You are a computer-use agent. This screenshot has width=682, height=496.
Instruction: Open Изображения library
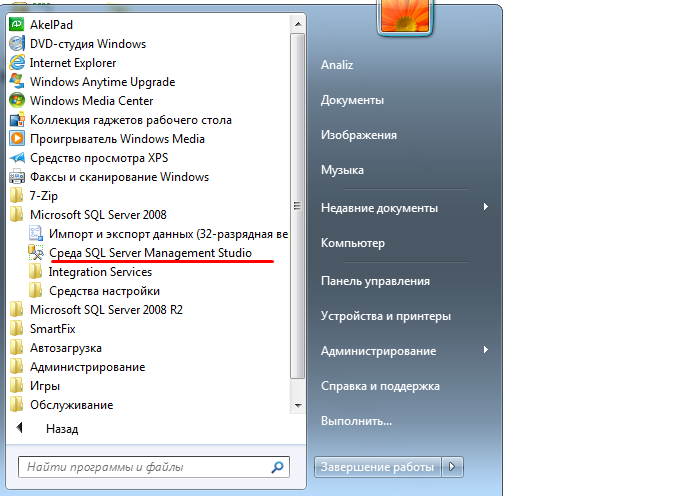click(x=359, y=135)
